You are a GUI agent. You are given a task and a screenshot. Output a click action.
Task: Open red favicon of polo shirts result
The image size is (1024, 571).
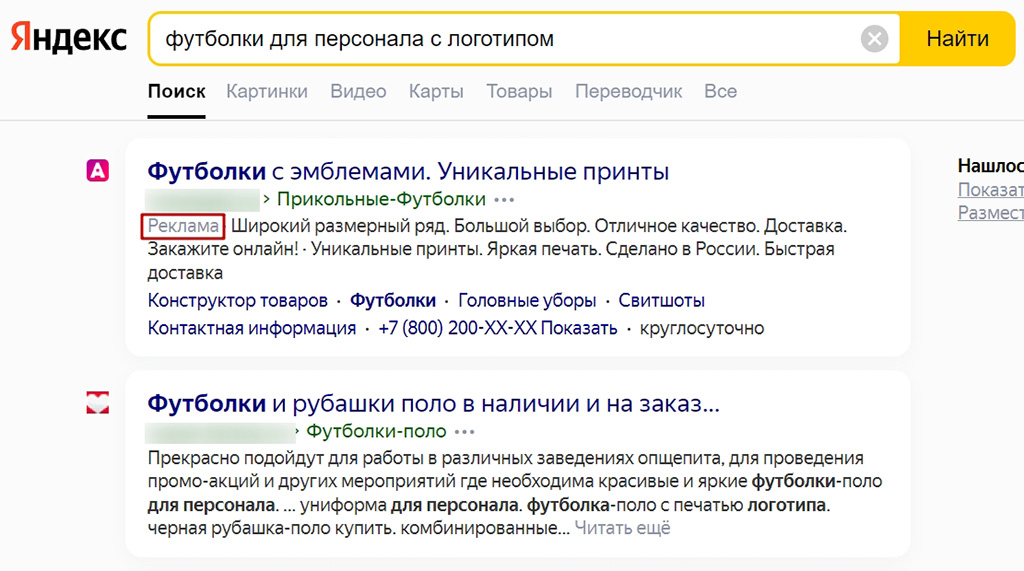pyautogui.click(x=97, y=402)
